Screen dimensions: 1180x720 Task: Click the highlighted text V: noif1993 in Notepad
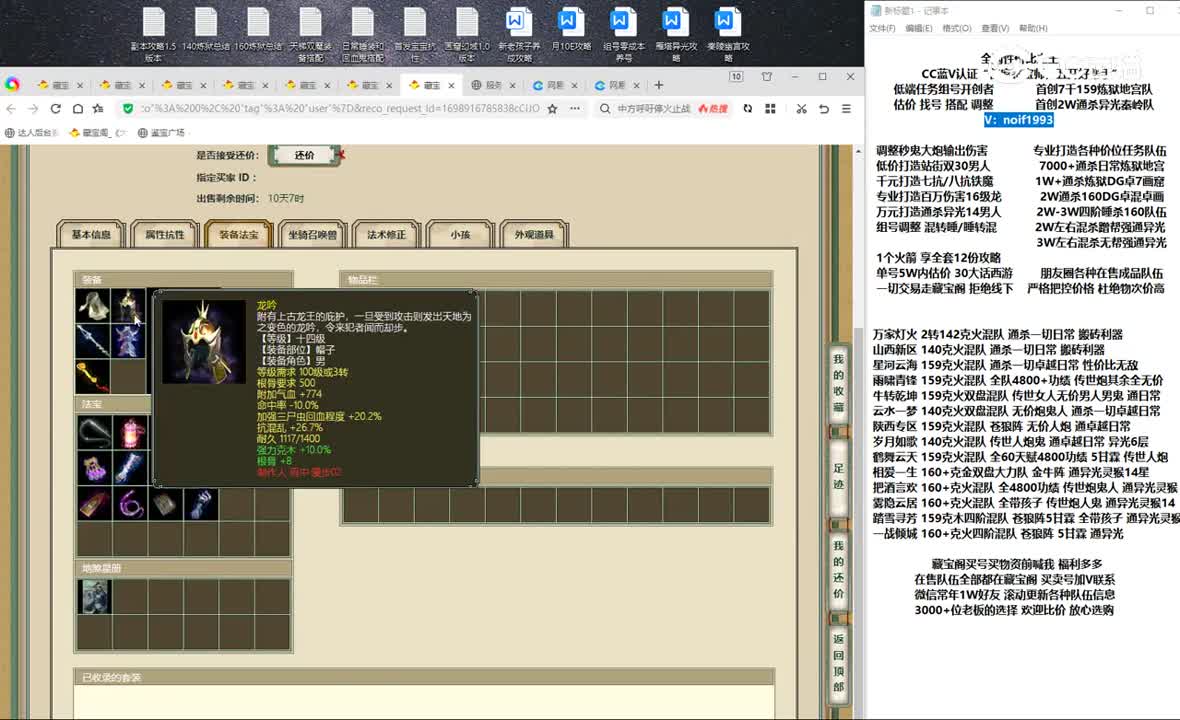(1019, 120)
